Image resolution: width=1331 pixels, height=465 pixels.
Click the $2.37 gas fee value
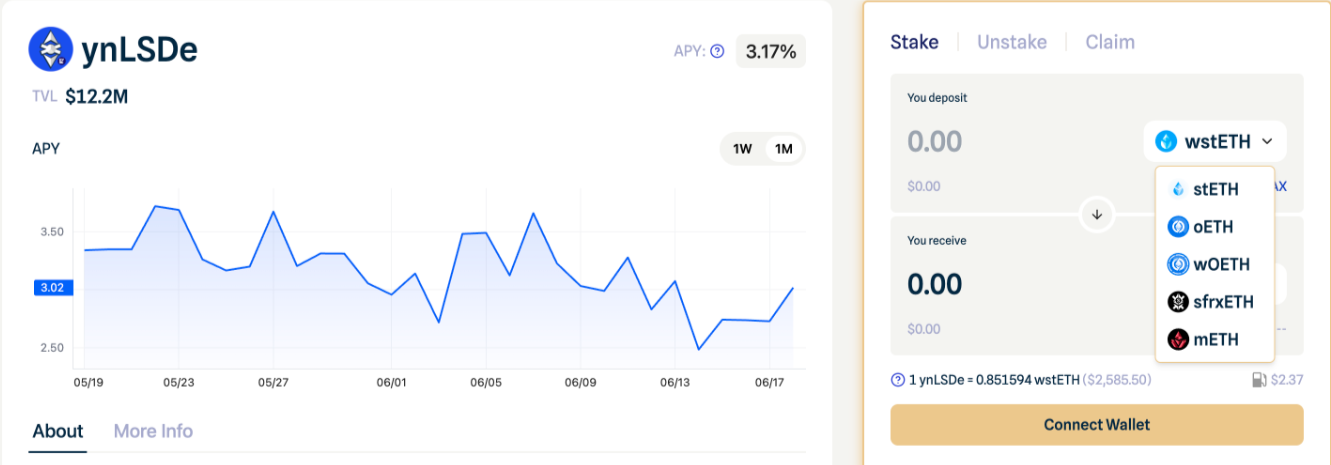(x=1288, y=380)
